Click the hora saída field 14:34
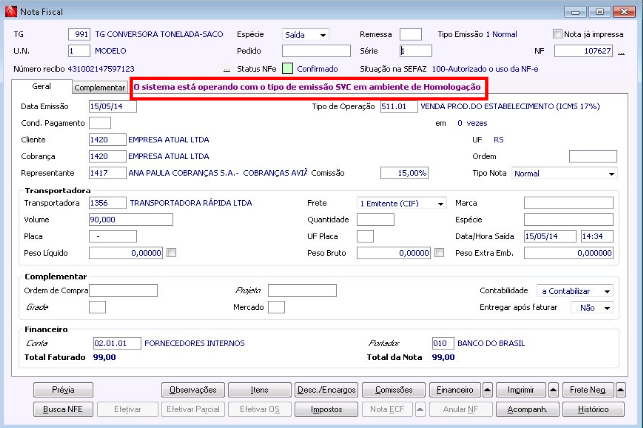This screenshot has width=643, height=428. [x=597, y=236]
